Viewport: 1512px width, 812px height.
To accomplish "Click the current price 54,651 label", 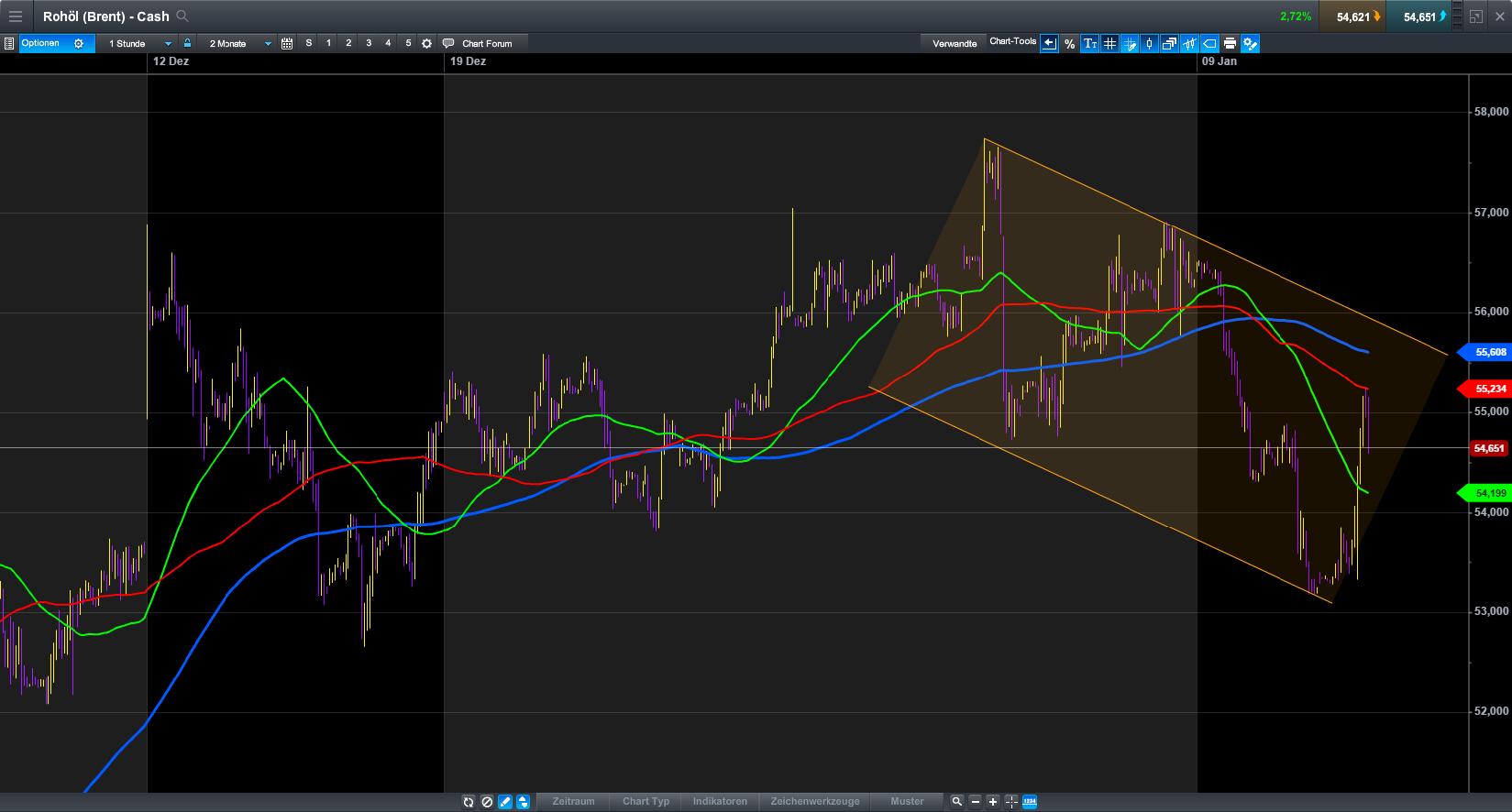I will pyautogui.click(x=1488, y=448).
